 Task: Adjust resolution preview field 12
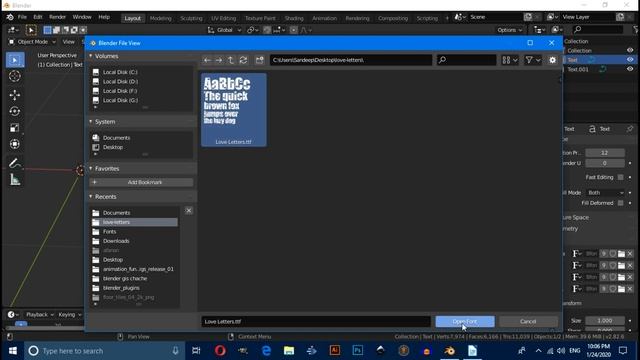(605, 153)
